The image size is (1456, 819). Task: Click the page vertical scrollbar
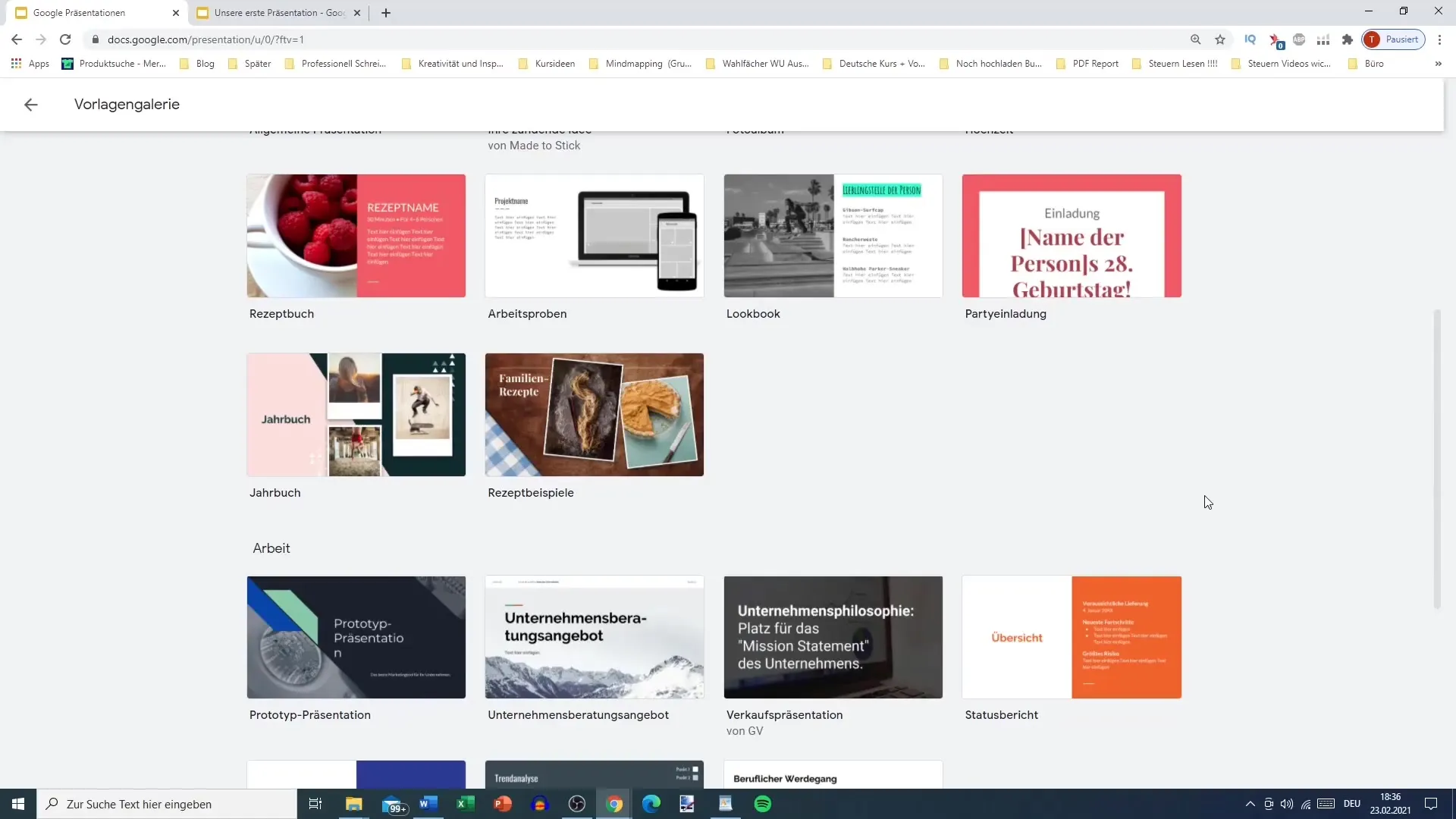(x=1436, y=458)
